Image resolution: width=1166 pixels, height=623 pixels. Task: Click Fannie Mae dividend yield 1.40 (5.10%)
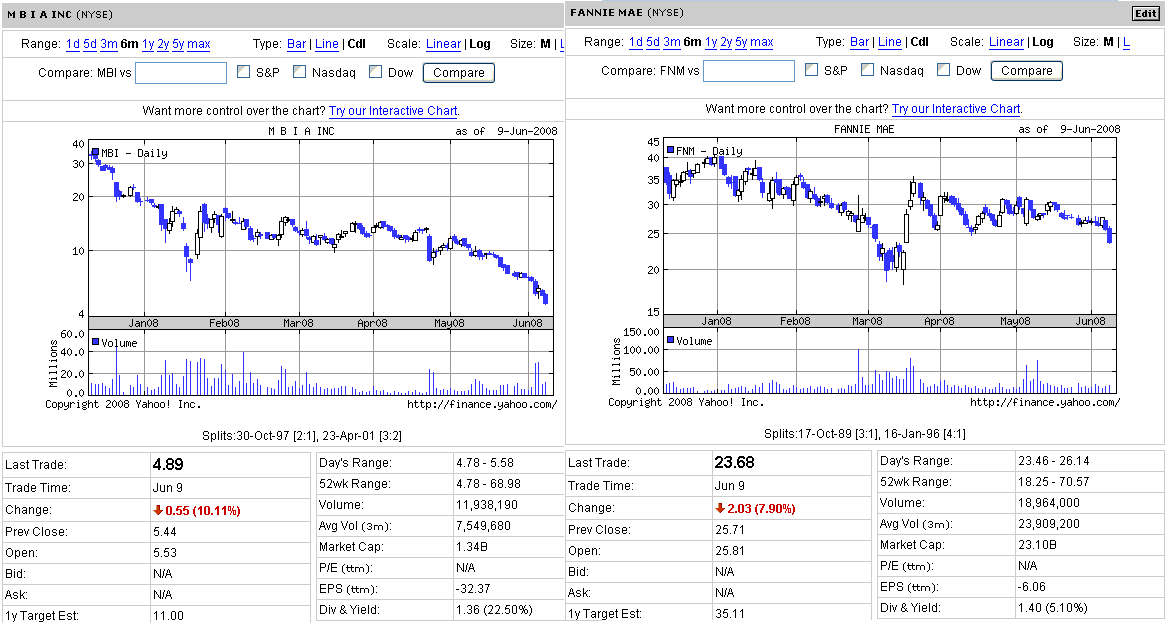tap(1053, 607)
